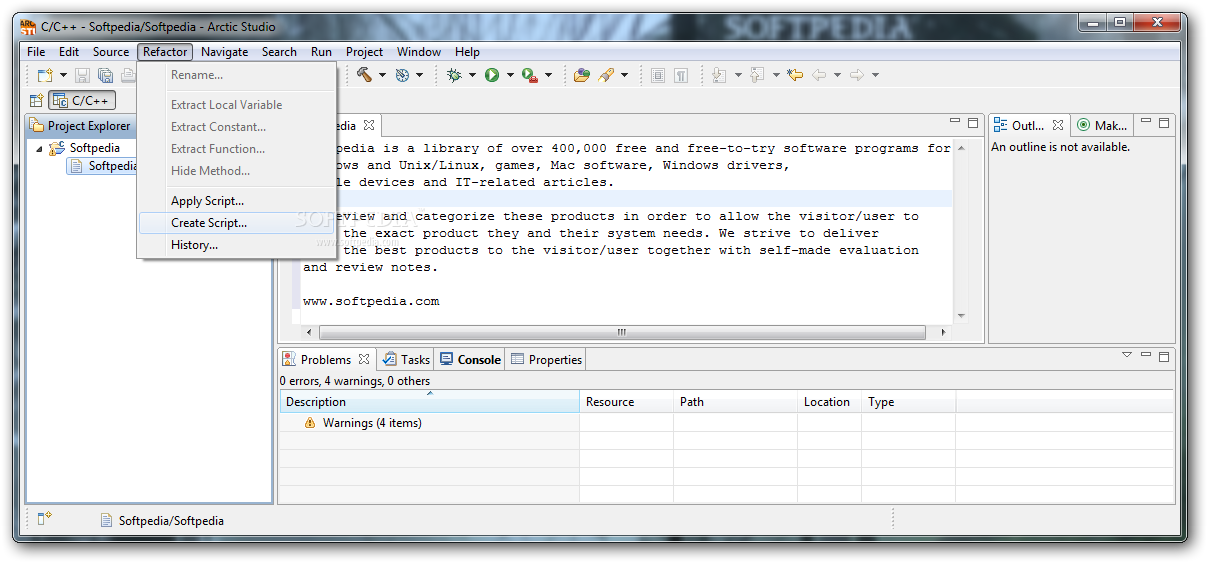The width and height of the screenshot is (1208, 563).
Task: Open the Search menu
Action: (x=279, y=52)
